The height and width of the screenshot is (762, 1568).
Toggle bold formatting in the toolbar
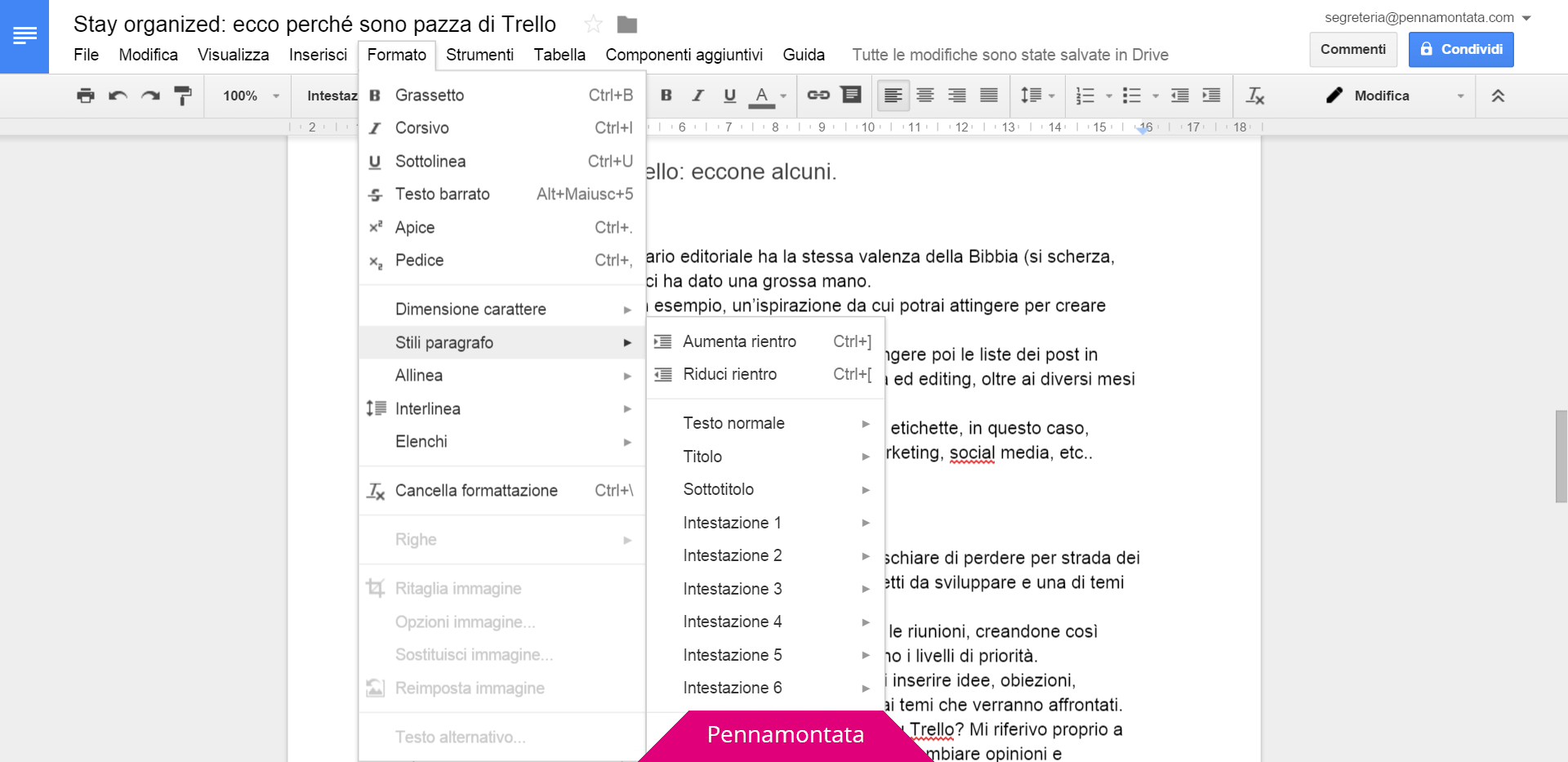tap(666, 96)
